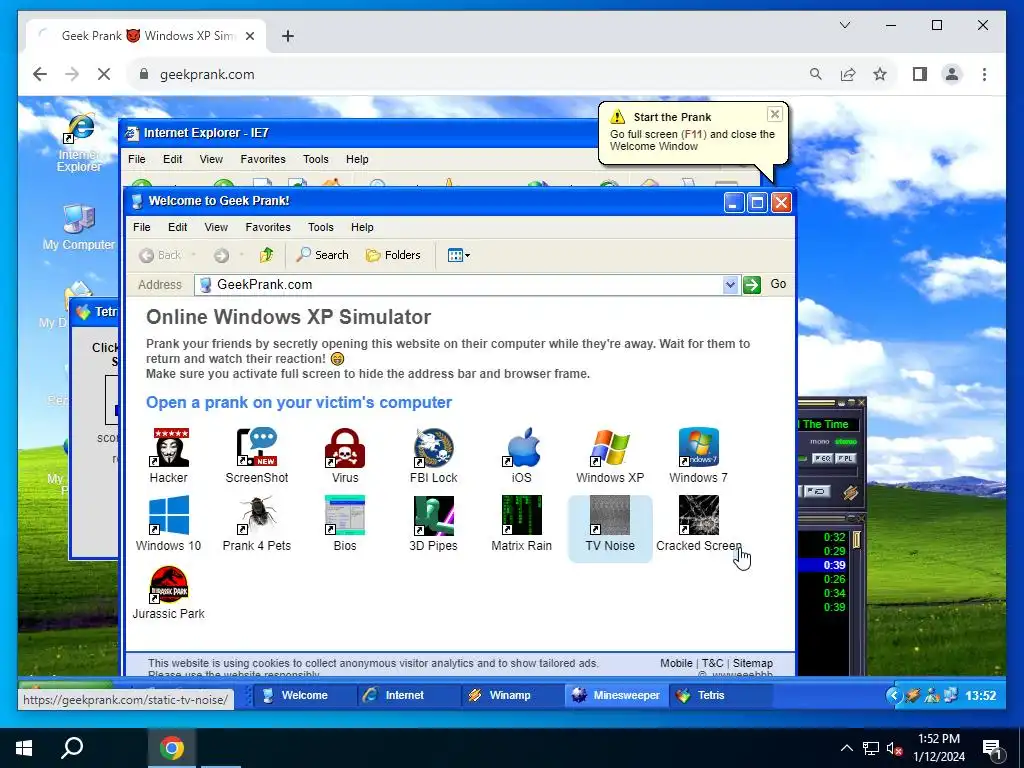Open View menu in Welcome window
1024x768 pixels.
click(x=216, y=227)
